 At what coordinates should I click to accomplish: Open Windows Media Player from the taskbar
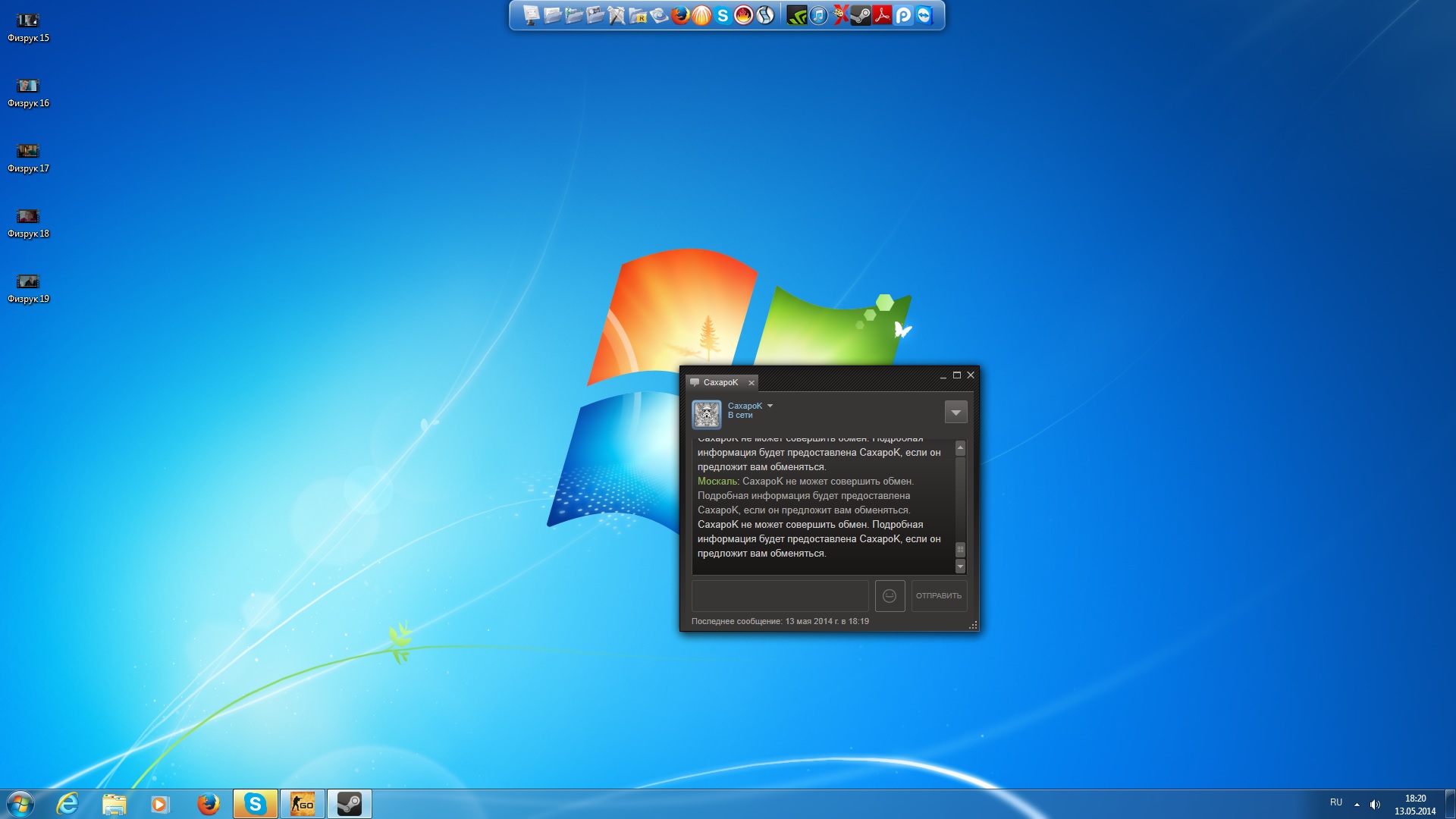160,804
